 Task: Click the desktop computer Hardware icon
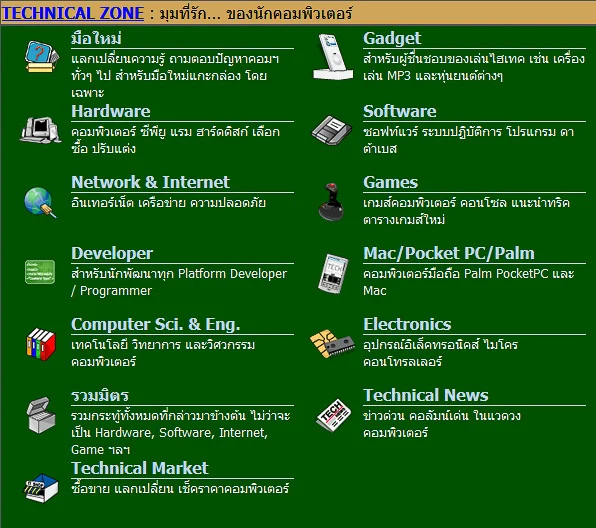tap(41, 130)
